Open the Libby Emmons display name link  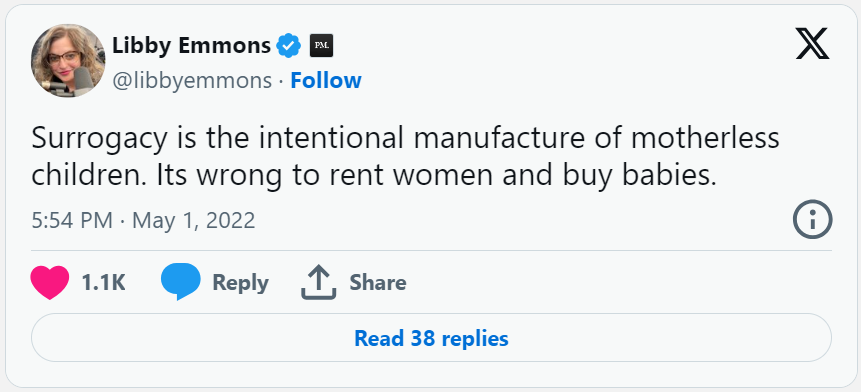click(191, 46)
